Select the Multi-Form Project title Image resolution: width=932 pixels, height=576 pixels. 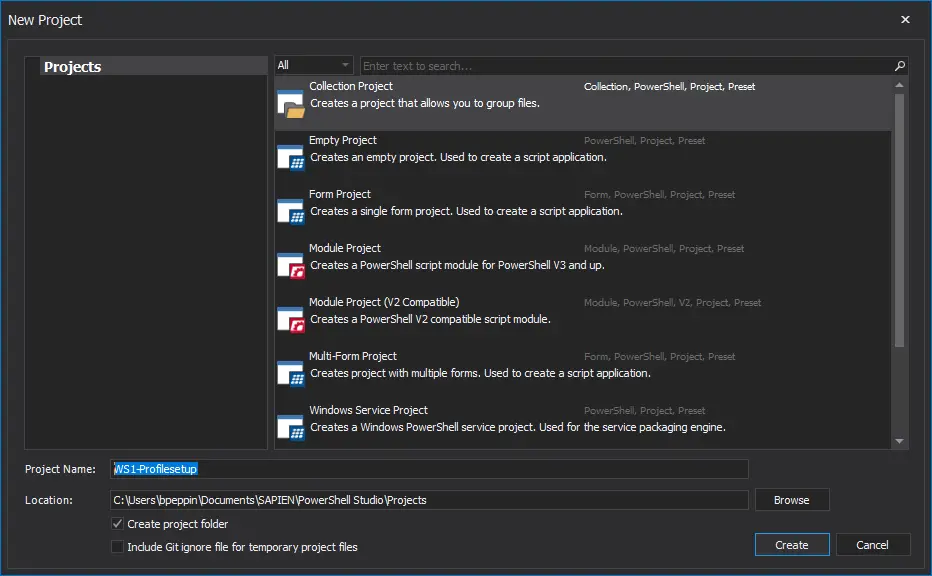coord(353,357)
